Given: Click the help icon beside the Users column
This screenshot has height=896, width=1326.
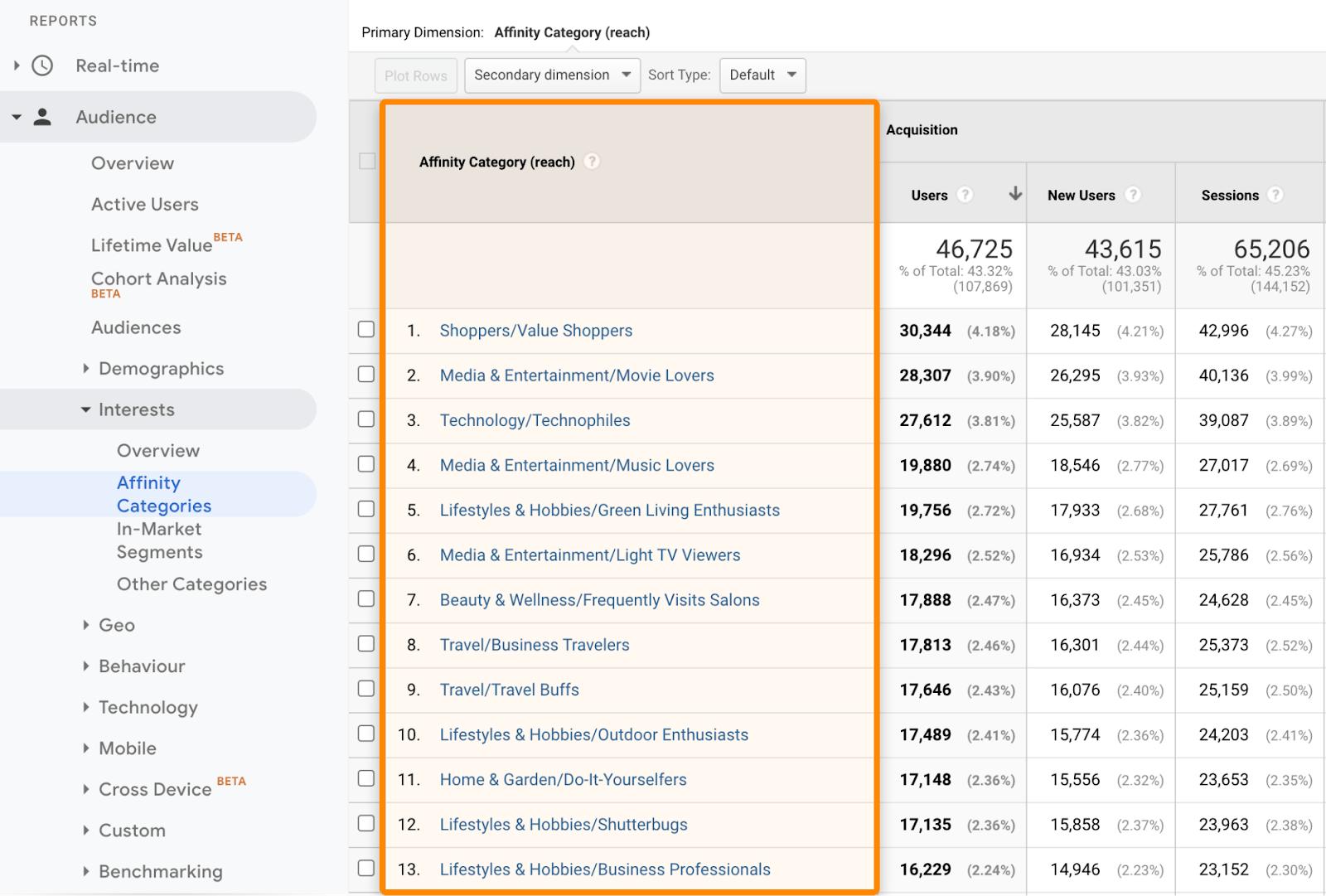Looking at the screenshot, I should coord(965,195).
